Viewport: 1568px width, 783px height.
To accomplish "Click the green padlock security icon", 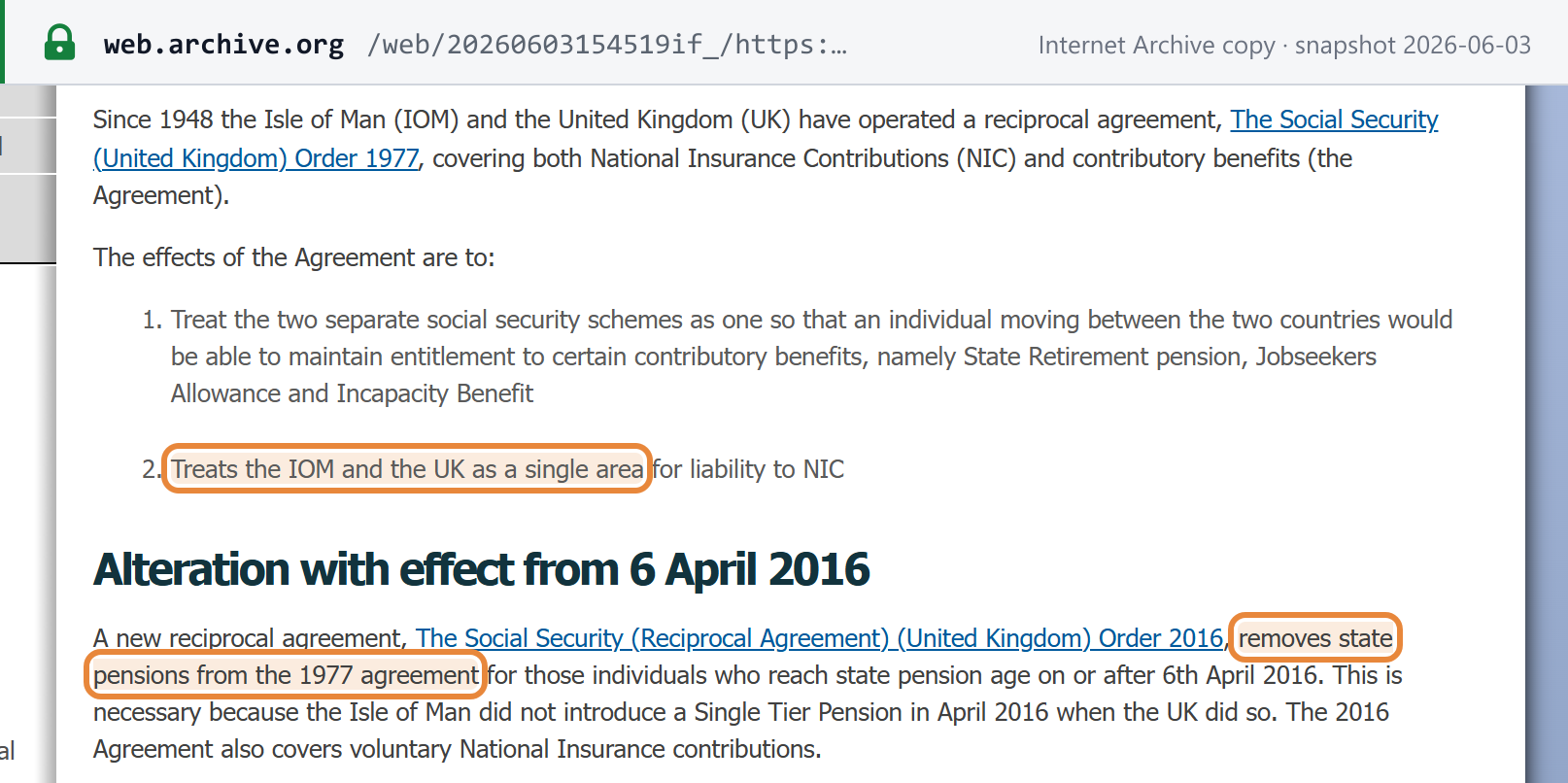I will coord(59,43).
